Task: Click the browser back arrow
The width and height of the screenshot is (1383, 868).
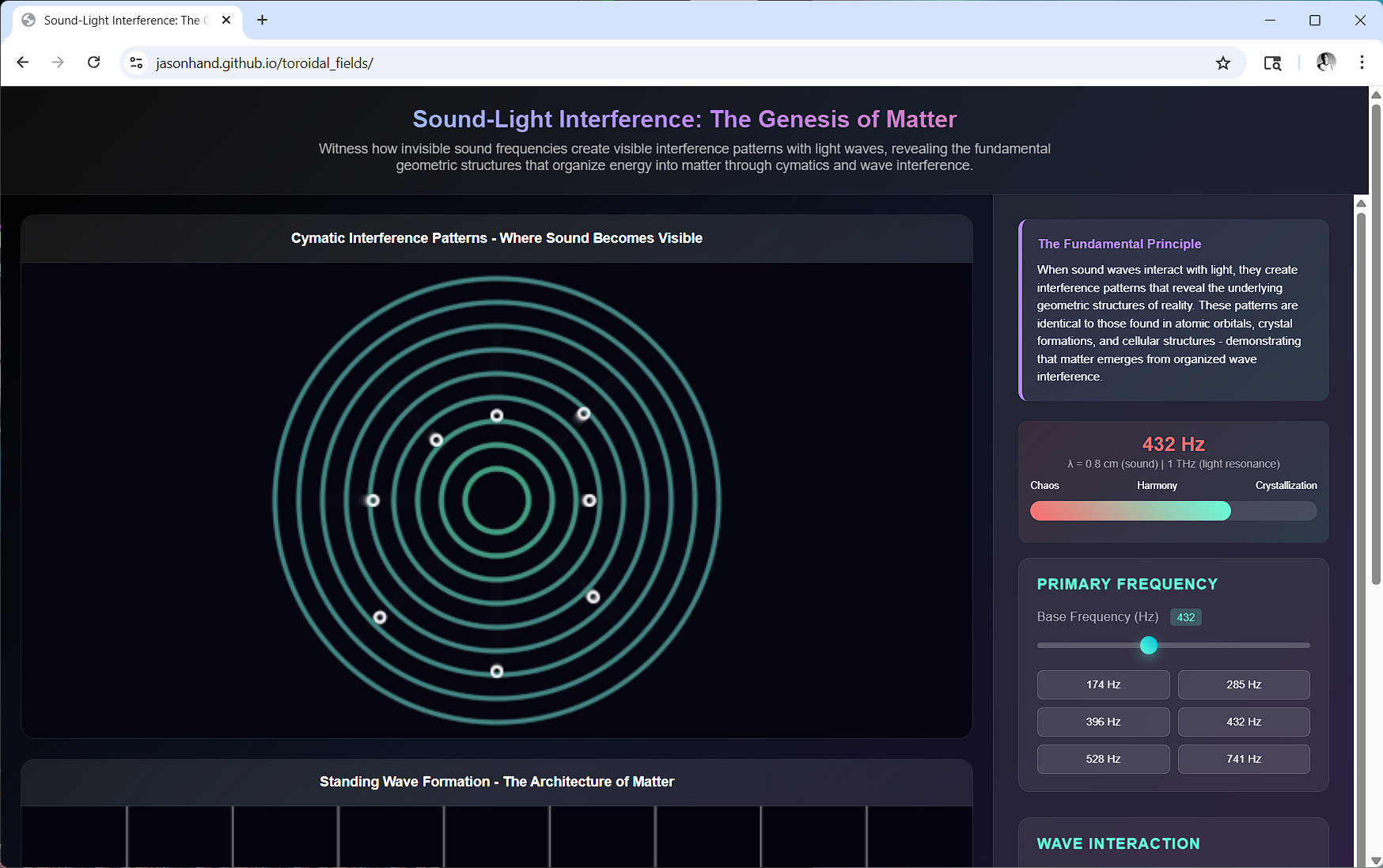Action: pos(22,63)
